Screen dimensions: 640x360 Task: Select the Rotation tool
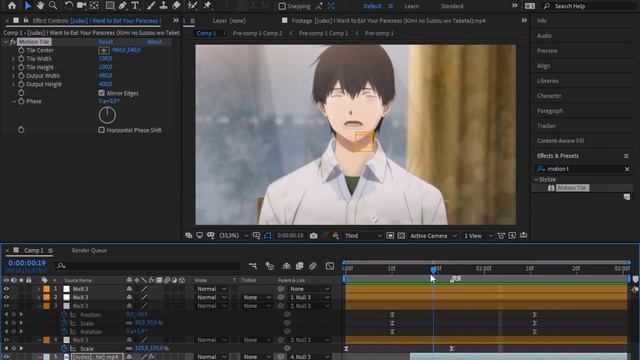pos(69,6)
